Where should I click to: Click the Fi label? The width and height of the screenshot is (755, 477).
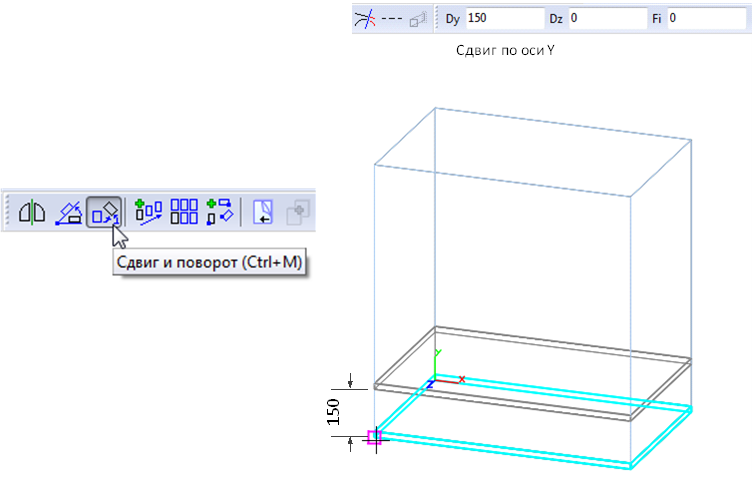657,19
